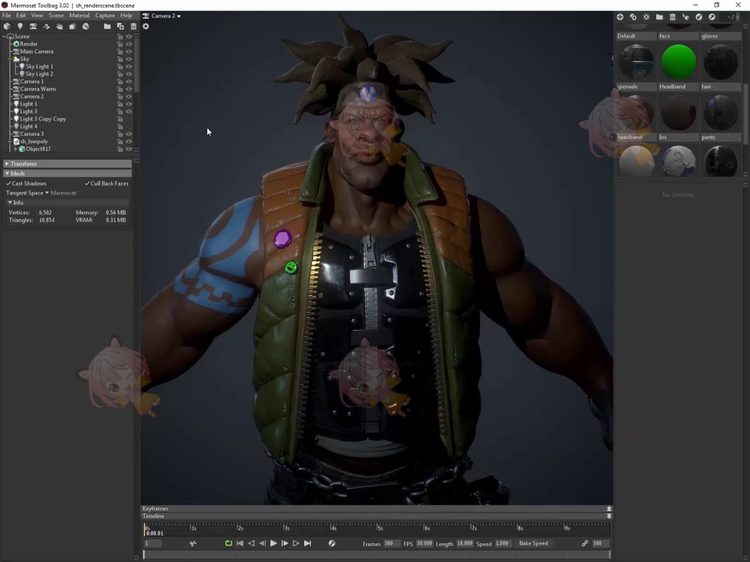Select the brown Headband material sphere
The image size is (750, 562).
(678, 112)
